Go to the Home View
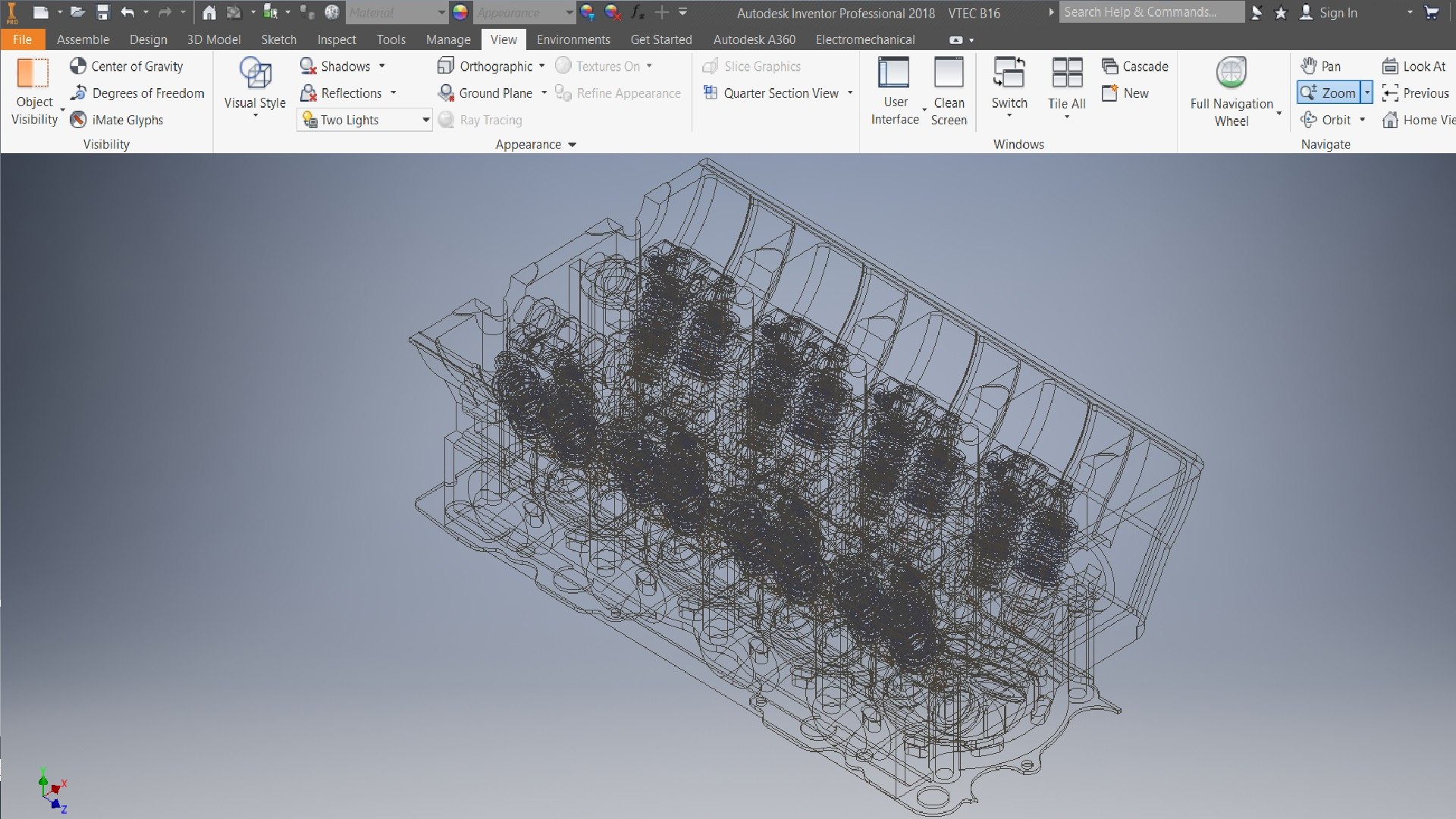The height and width of the screenshot is (819, 1456). tap(1418, 120)
